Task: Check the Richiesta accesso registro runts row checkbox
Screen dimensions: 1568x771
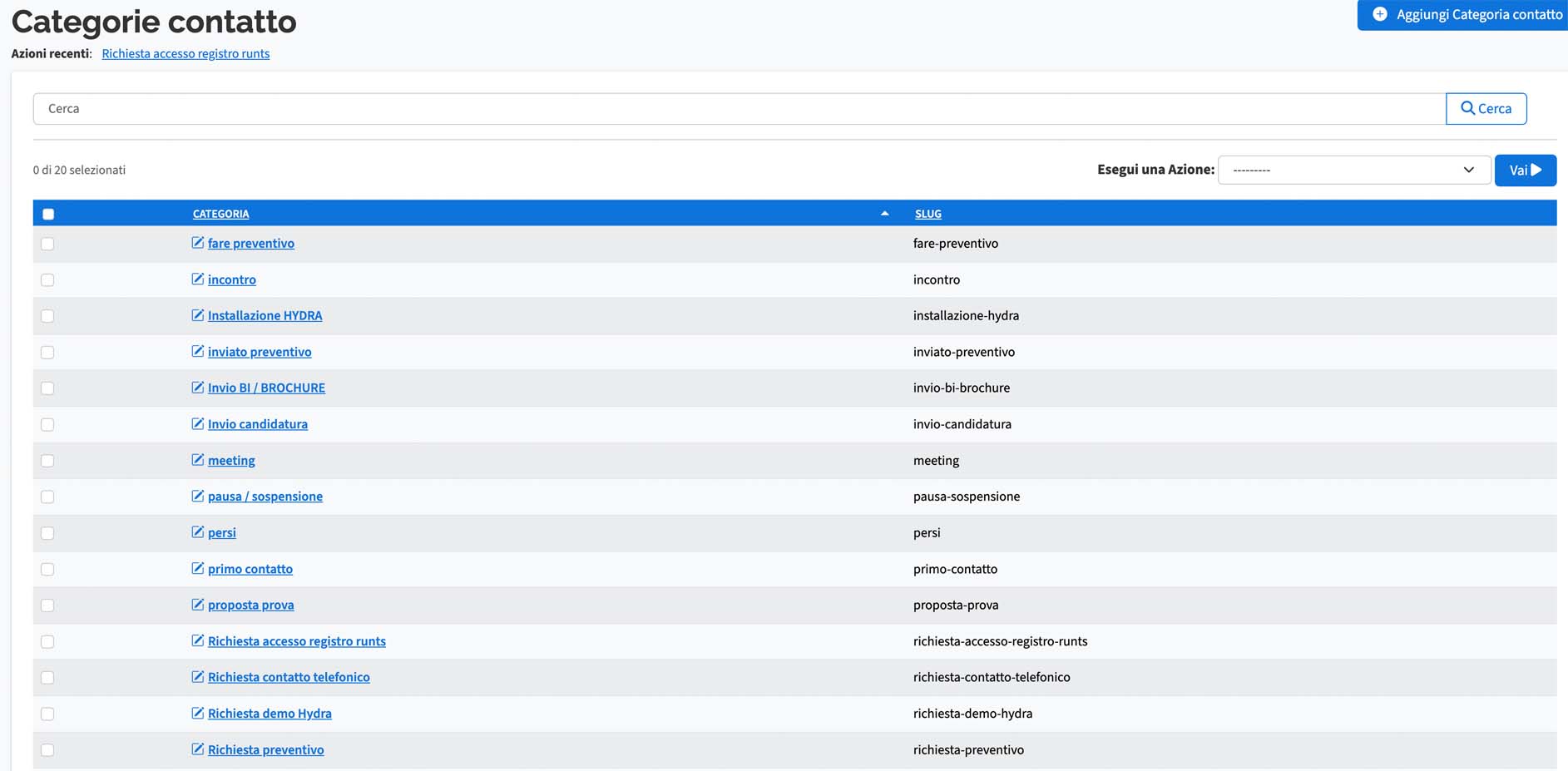Action: pyautogui.click(x=47, y=642)
